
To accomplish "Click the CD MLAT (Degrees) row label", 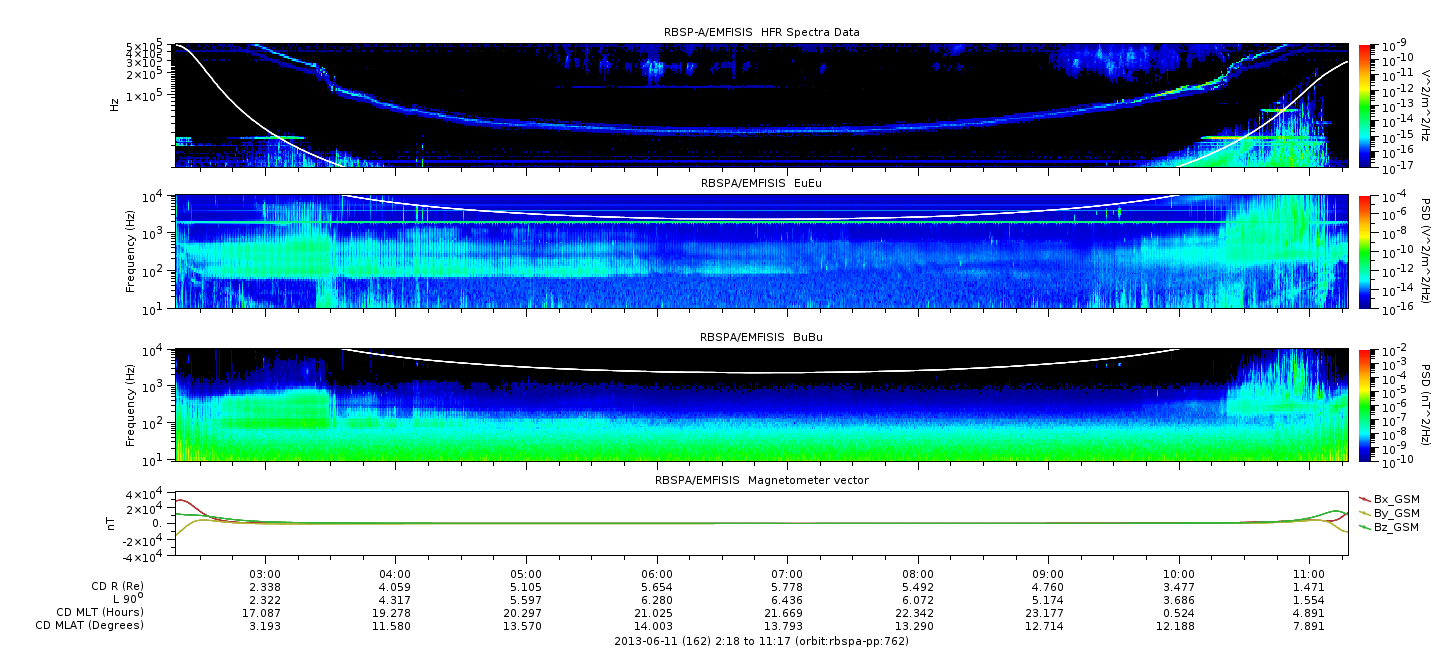I will point(92,625).
